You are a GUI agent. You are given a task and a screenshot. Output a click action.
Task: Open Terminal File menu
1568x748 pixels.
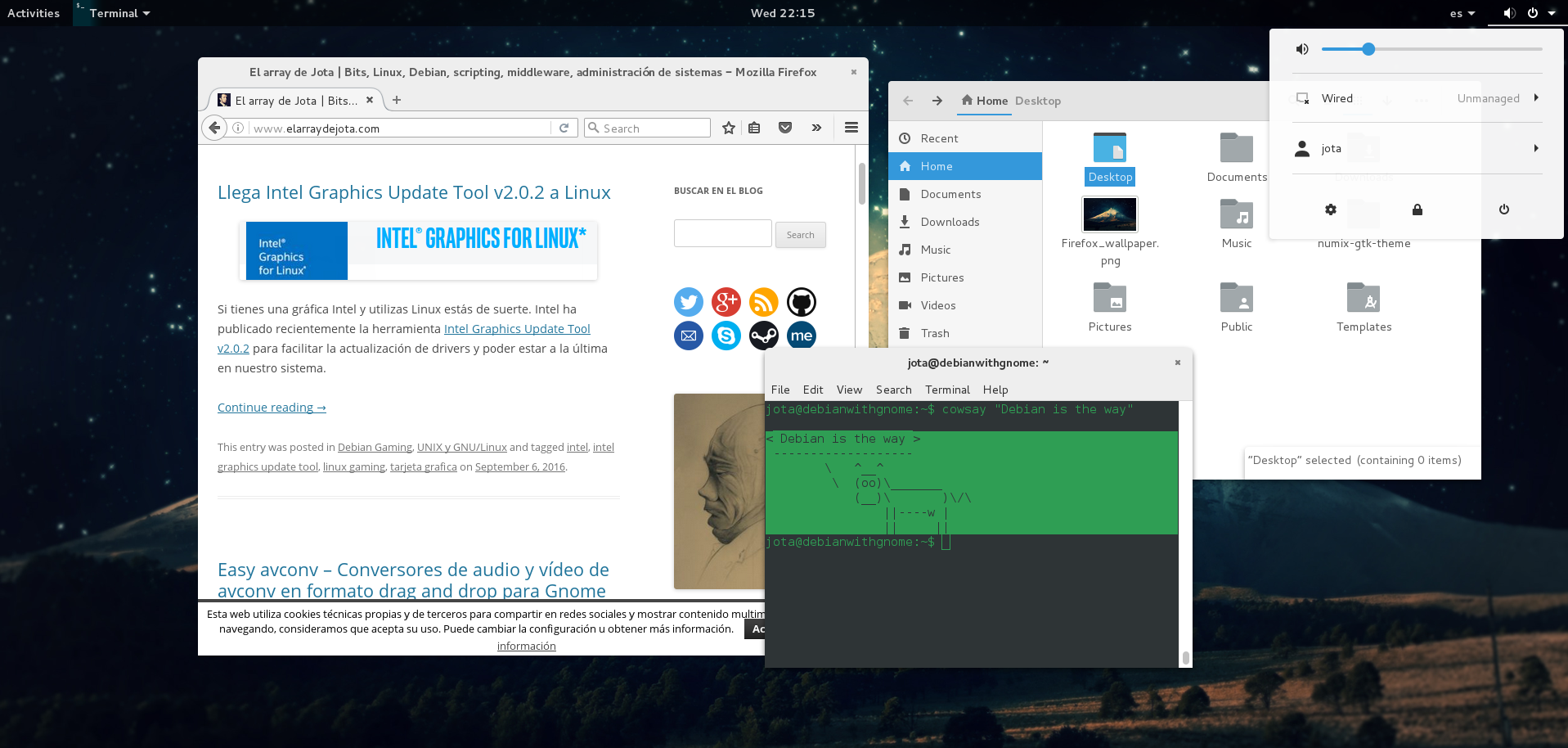(780, 390)
